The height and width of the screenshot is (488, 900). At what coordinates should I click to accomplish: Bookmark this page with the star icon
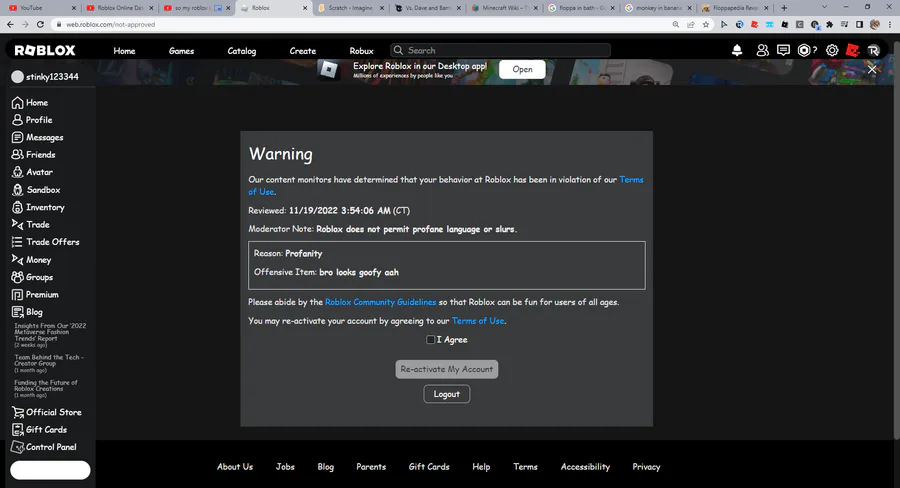[706, 25]
